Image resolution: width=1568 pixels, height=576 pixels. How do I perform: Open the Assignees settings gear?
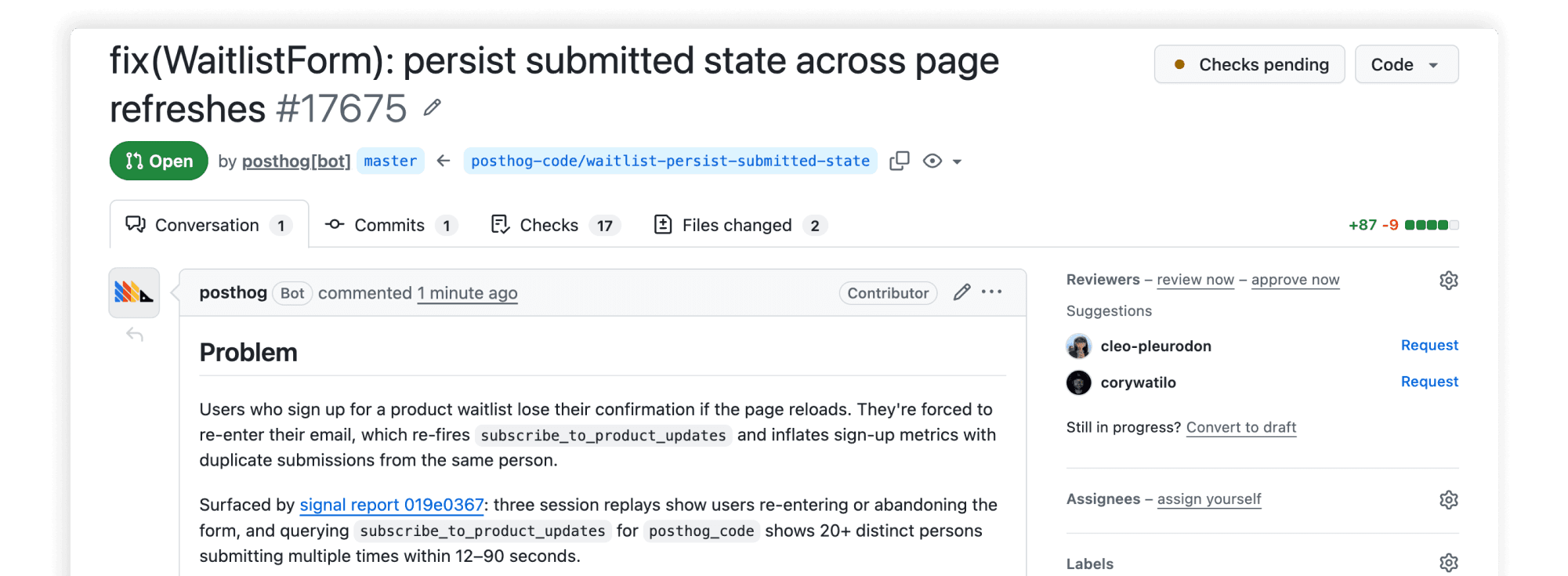[1449, 499]
